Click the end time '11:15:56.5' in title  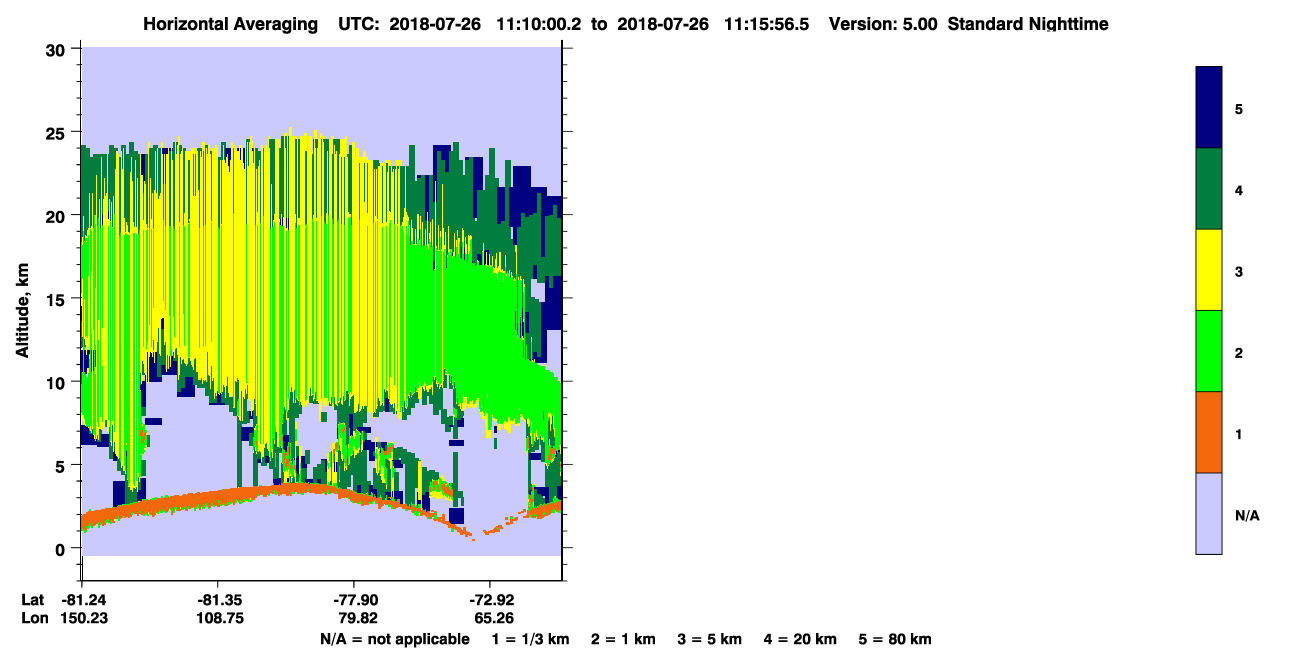[x=768, y=24]
